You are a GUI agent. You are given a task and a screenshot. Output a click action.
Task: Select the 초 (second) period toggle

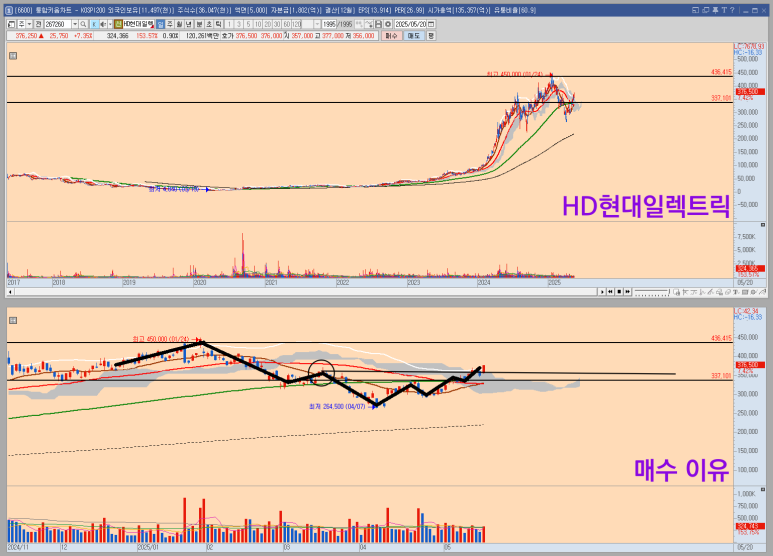click(209, 24)
